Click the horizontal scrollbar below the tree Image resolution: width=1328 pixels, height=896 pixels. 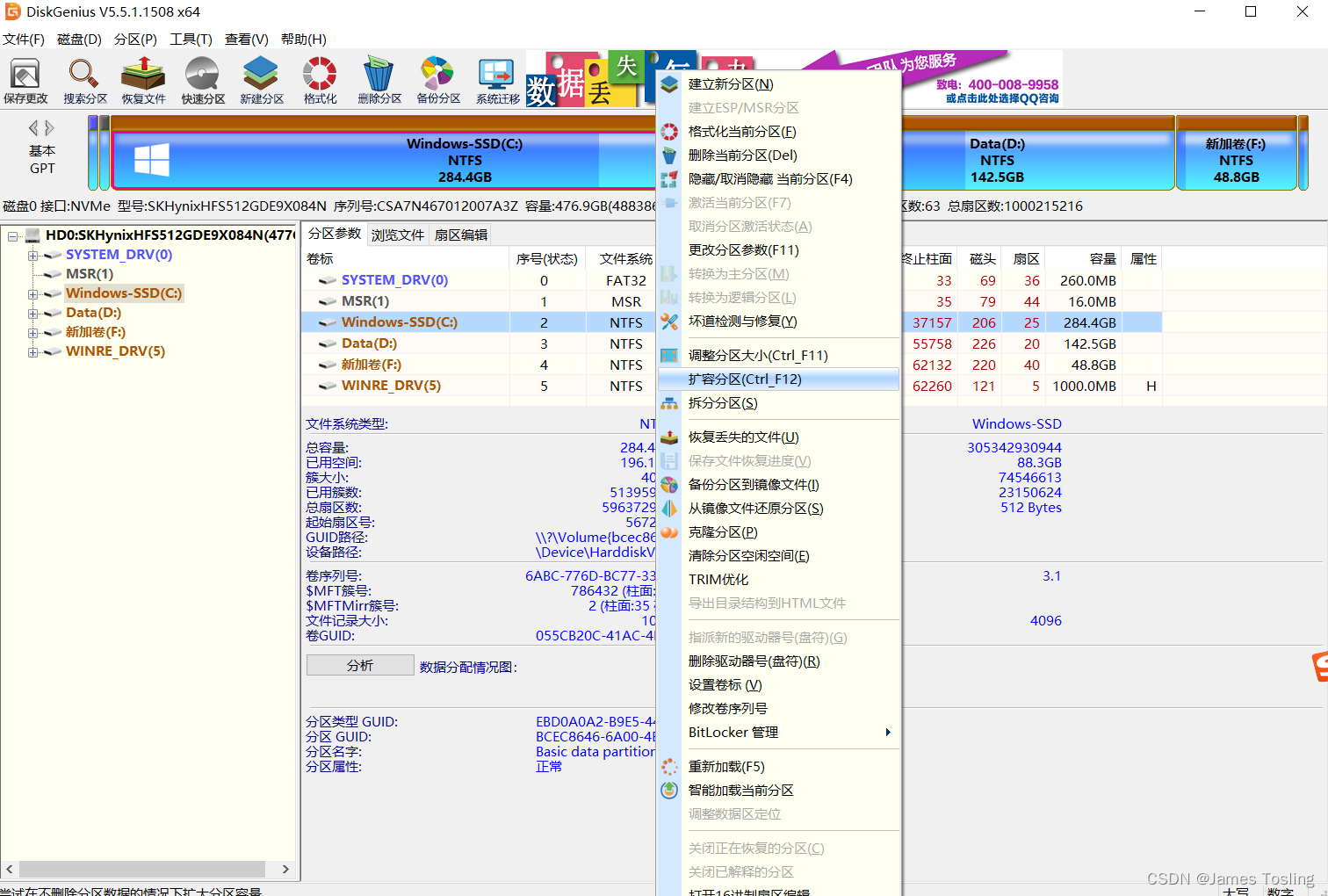pos(145,869)
